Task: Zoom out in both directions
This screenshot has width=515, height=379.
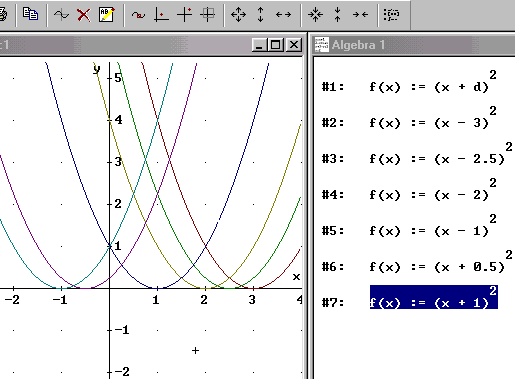Action: [238, 15]
